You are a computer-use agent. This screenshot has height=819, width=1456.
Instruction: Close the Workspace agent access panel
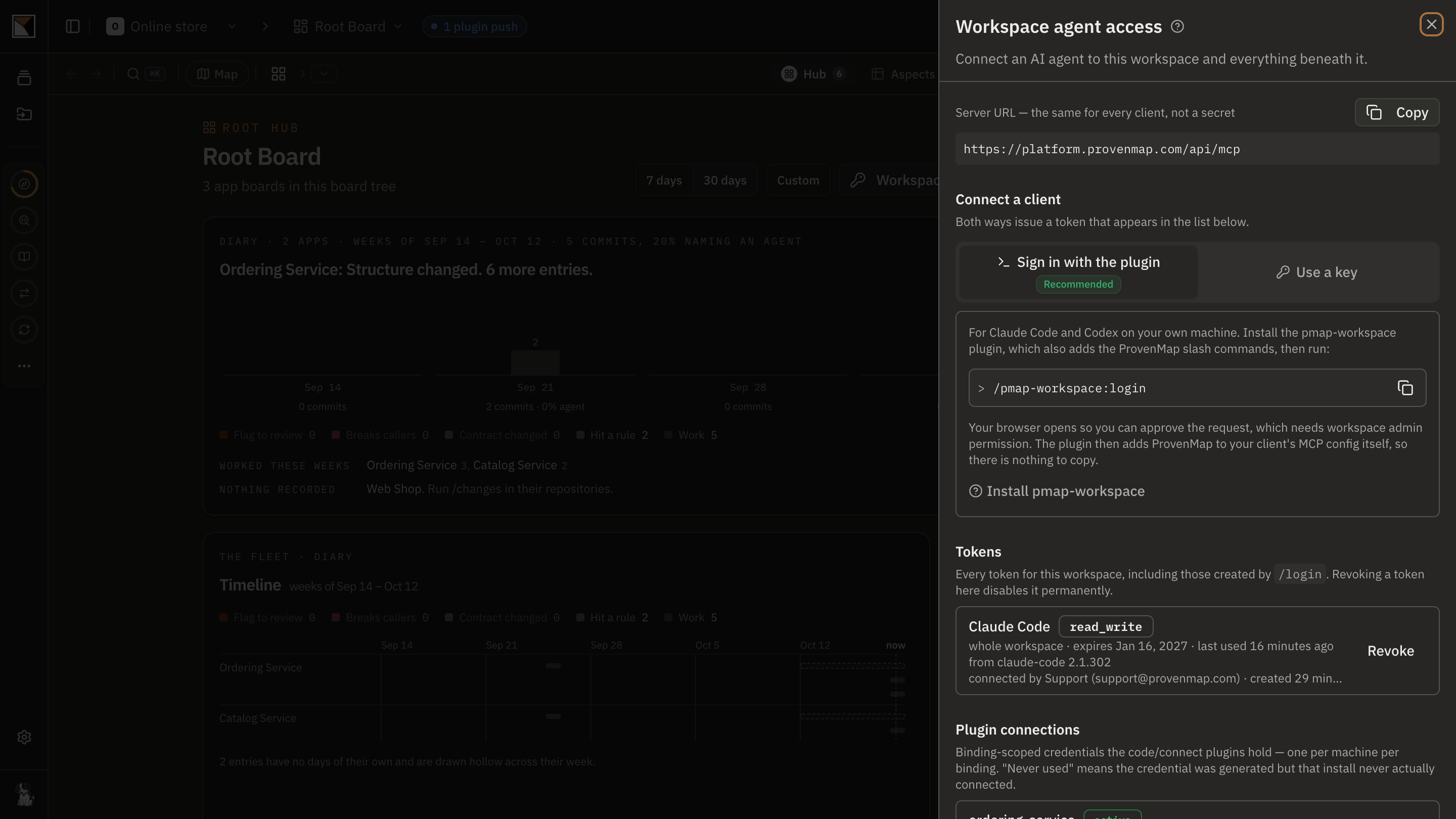point(1431,24)
